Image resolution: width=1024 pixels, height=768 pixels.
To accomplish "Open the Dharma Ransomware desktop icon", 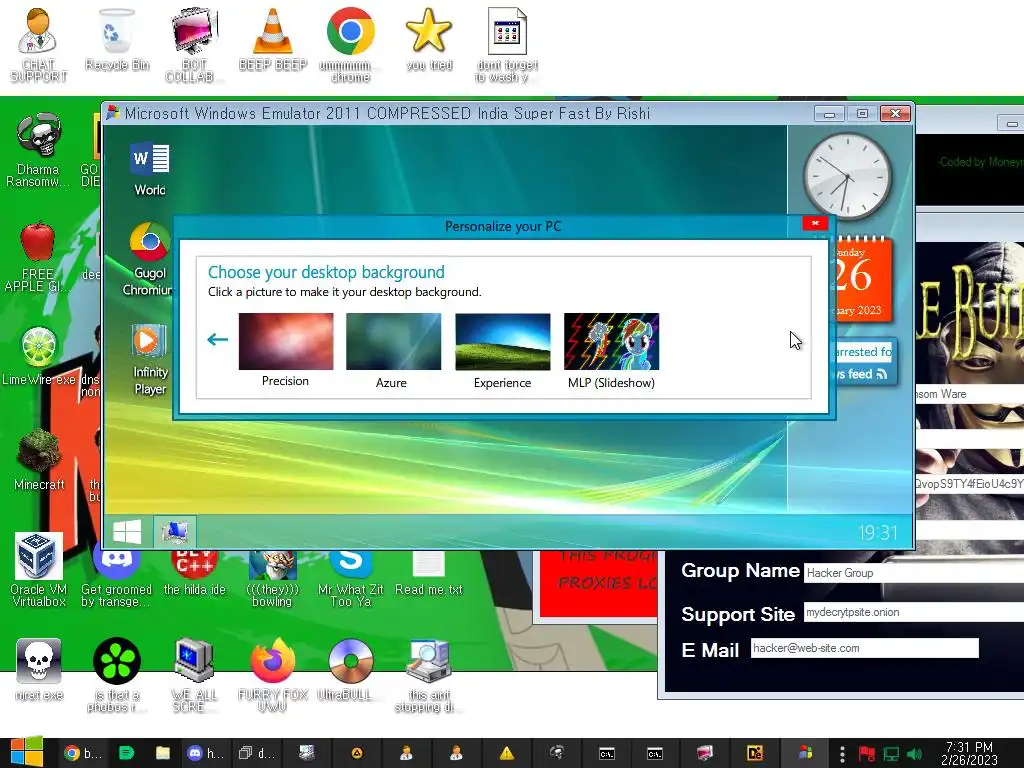I will pos(38,150).
